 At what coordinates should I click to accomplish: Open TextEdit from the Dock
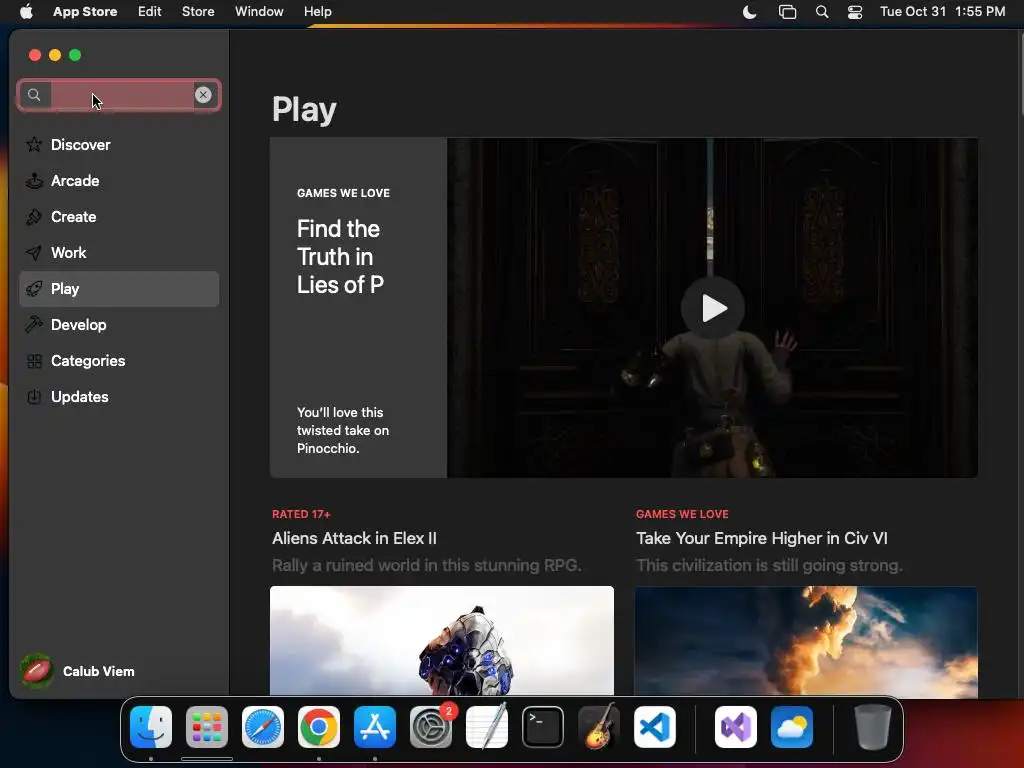point(487,727)
